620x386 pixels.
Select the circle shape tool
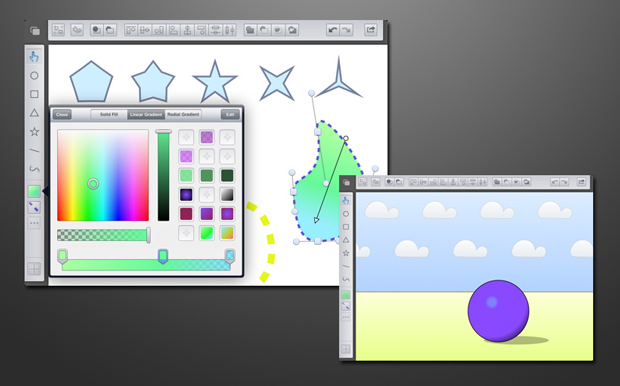coord(34,75)
